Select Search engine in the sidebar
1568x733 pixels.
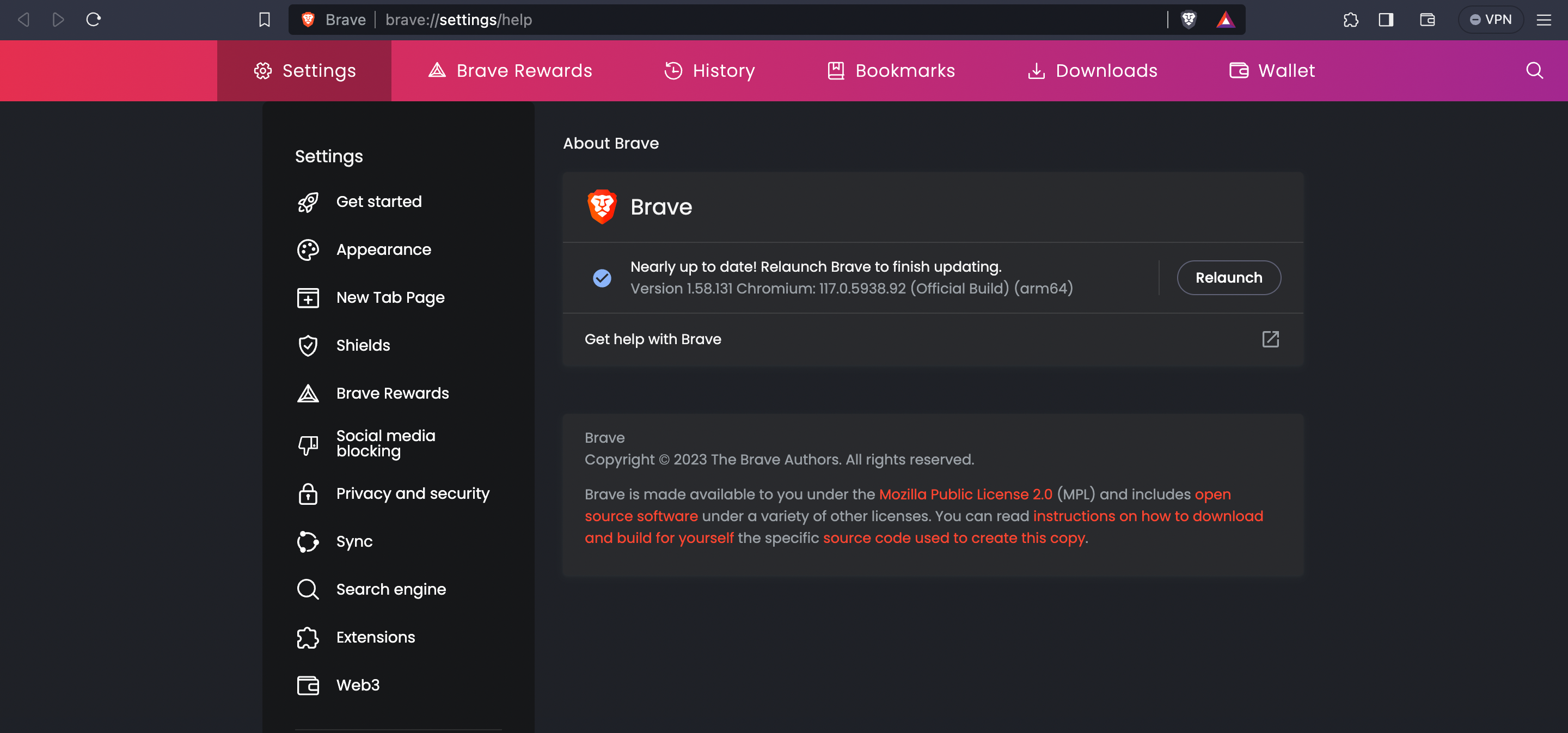(x=391, y=589)
